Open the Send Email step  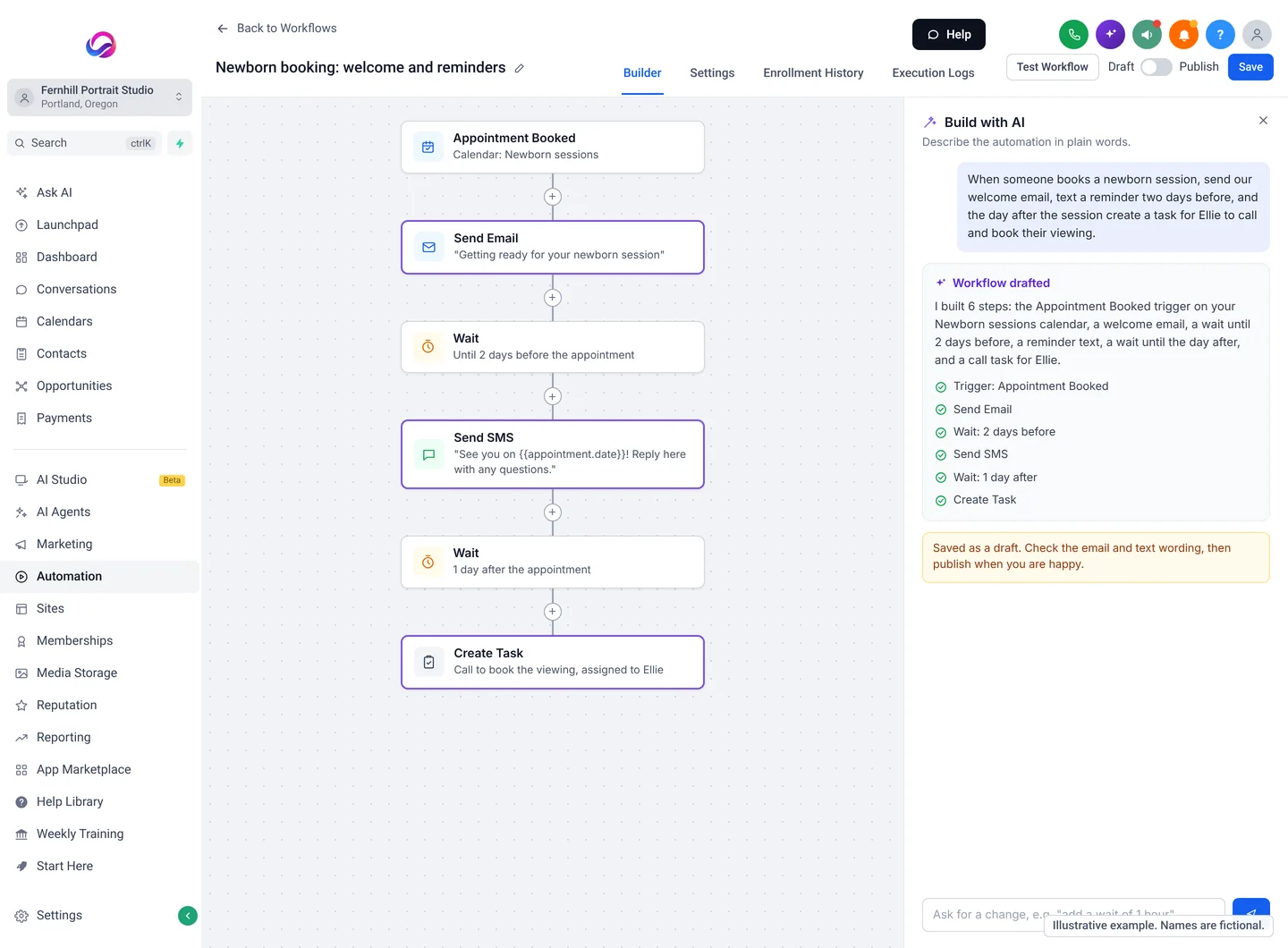[553, 247]
